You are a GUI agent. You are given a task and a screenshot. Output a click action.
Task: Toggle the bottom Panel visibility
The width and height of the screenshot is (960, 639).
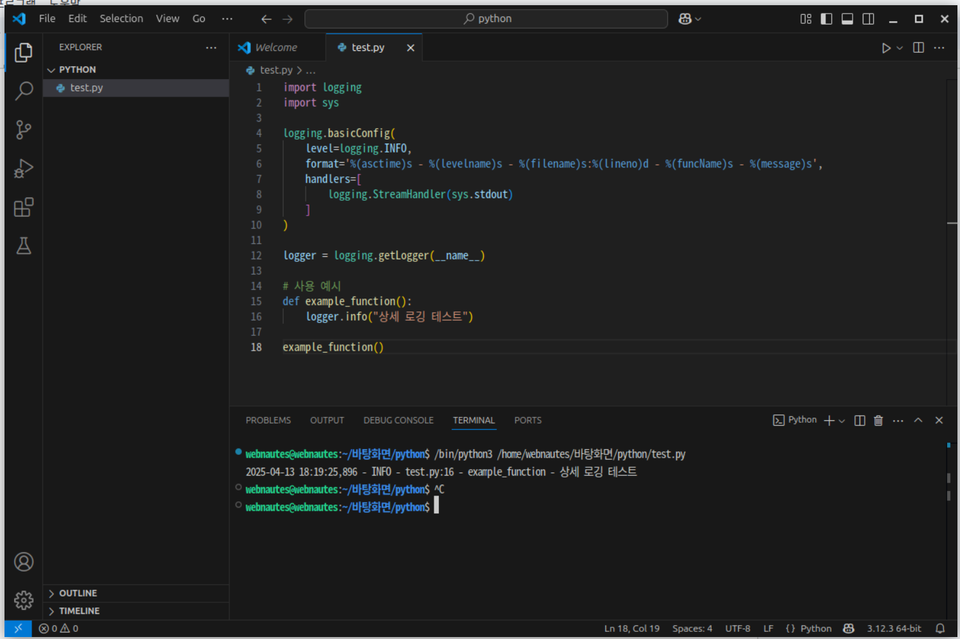(847, 19)
